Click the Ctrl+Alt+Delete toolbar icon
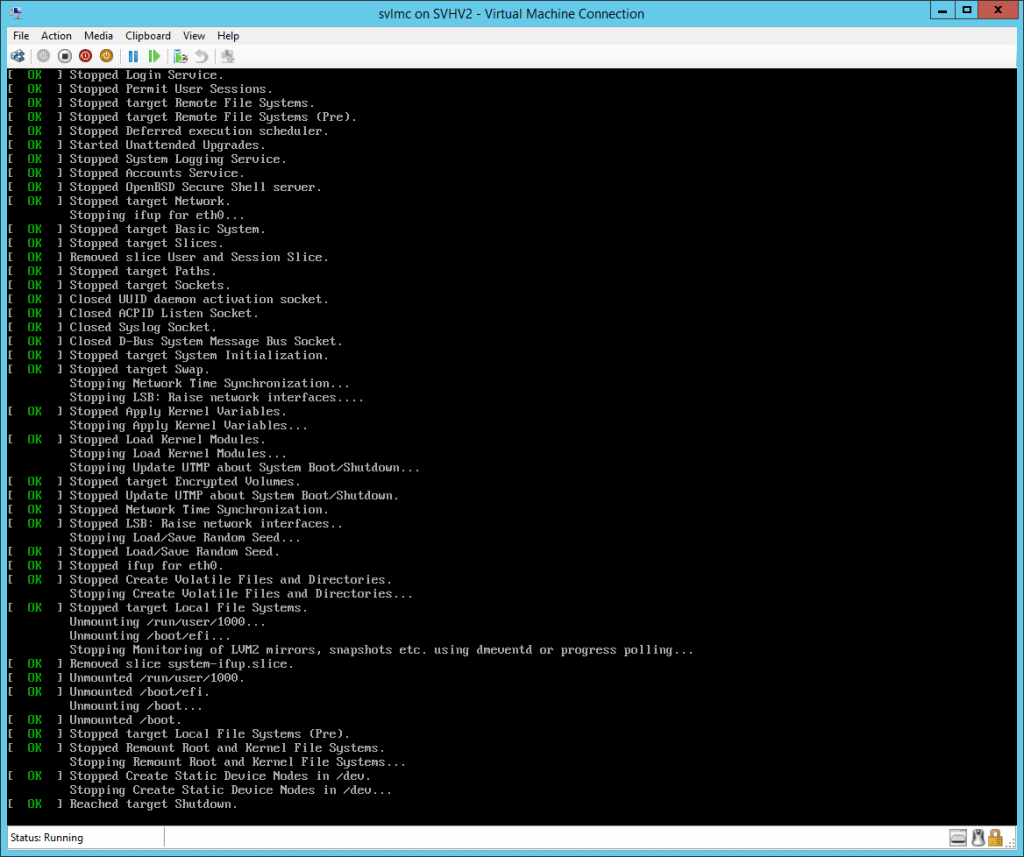 [18, 56]
